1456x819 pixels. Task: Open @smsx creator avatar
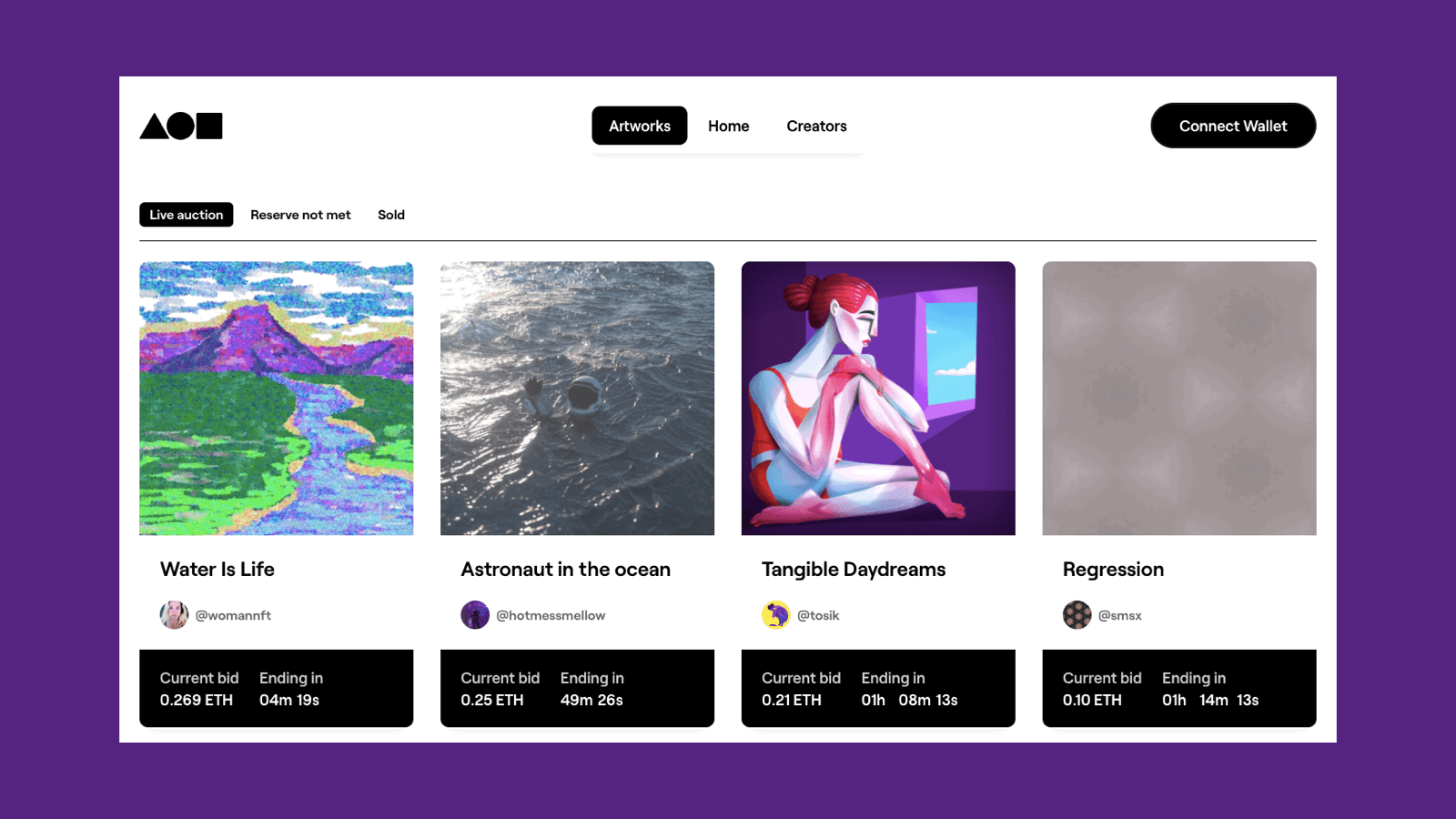tap(1077, 615)
